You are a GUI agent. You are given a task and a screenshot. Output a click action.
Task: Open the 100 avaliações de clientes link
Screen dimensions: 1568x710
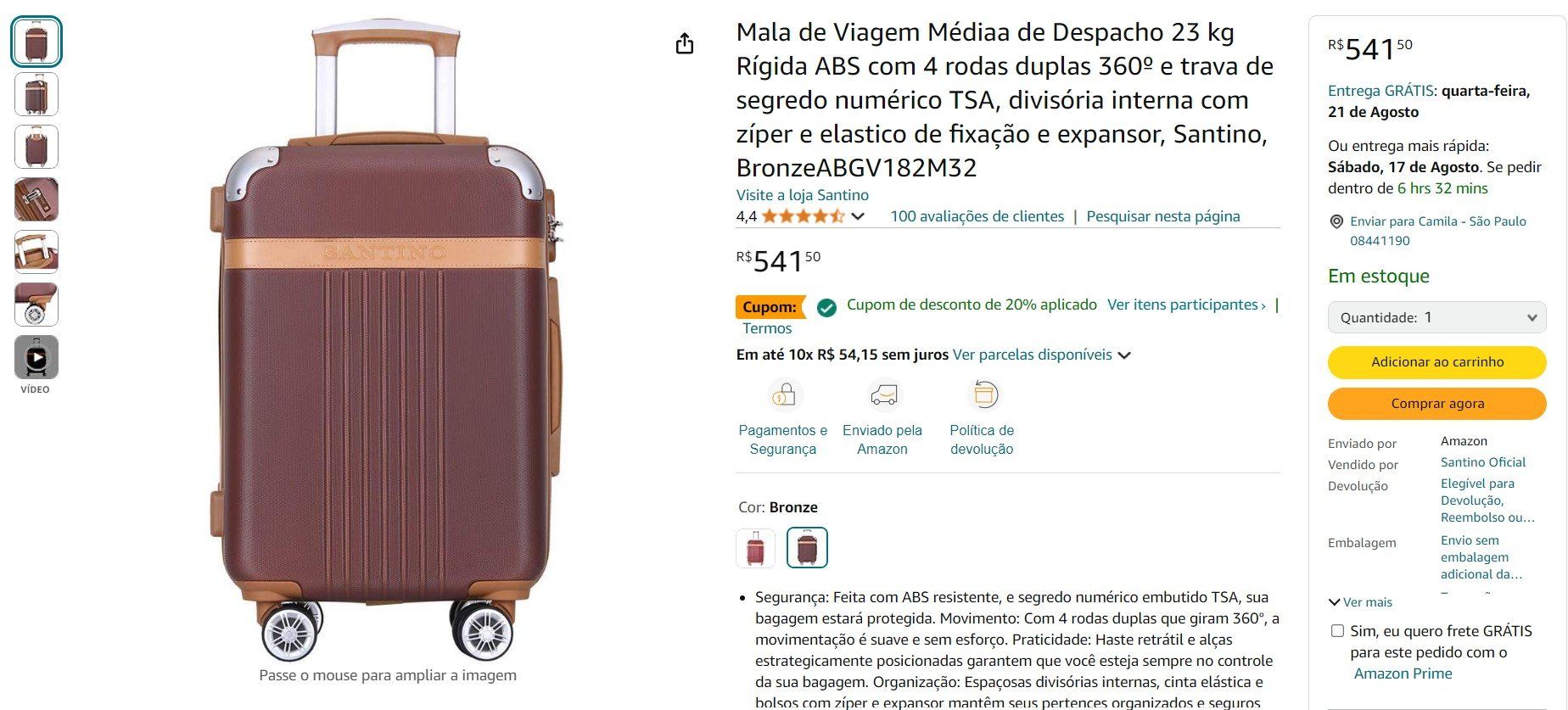pyautogui.click(x=977, y=216)
